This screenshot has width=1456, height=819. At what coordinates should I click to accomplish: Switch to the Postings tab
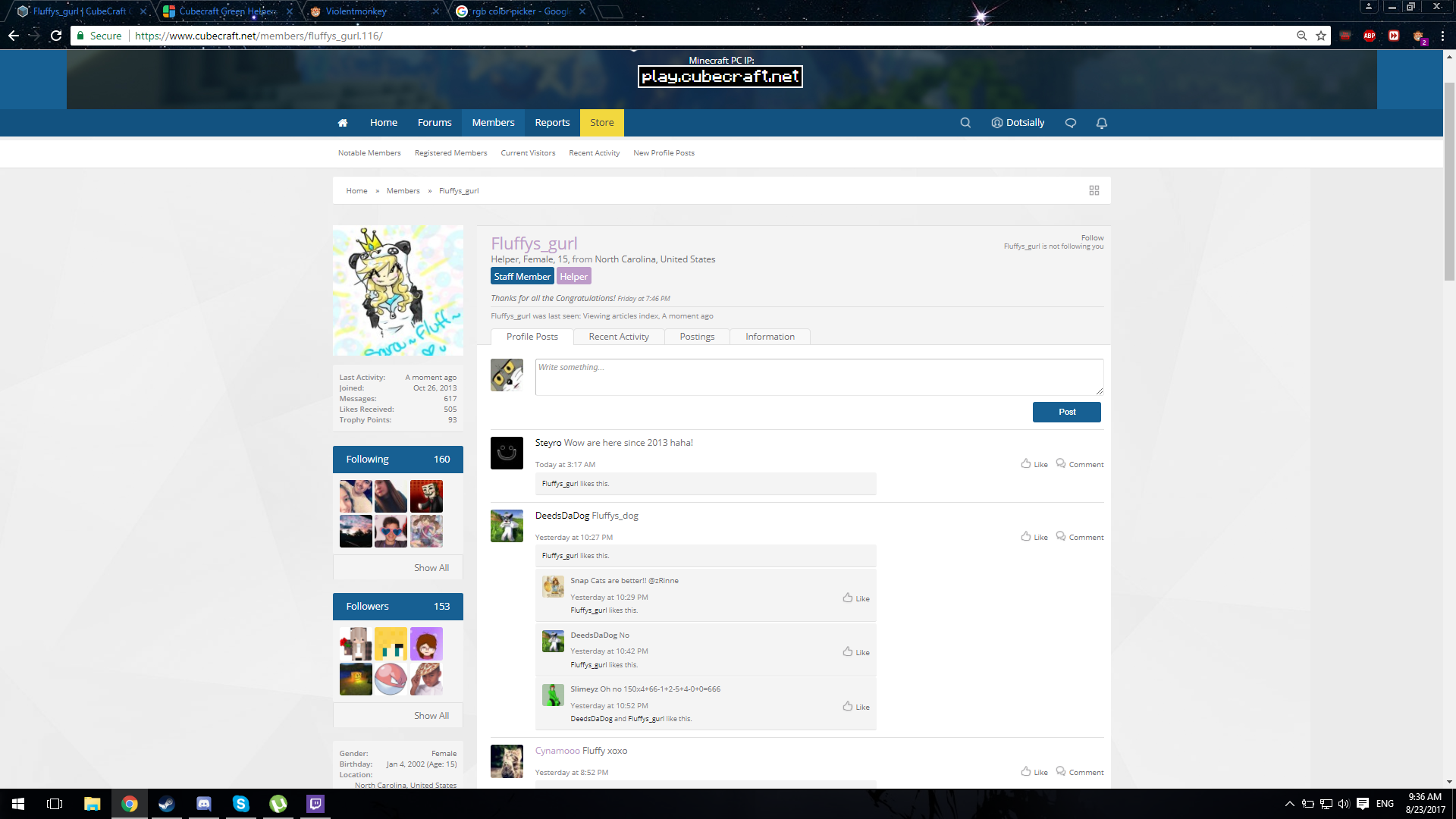pos(697,337)
